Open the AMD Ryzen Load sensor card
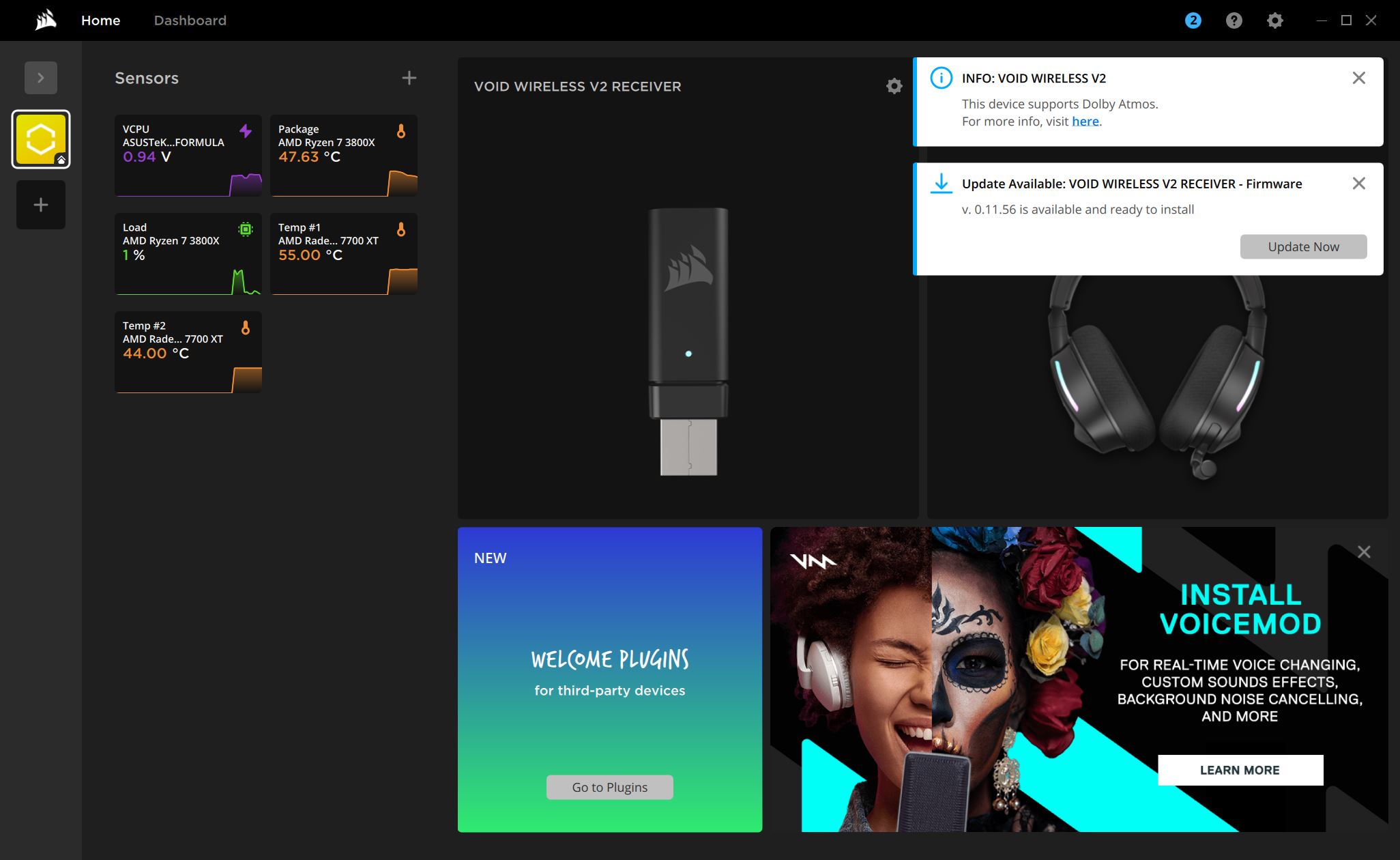Screen dimensions: 1400x860 coord(188,254)
